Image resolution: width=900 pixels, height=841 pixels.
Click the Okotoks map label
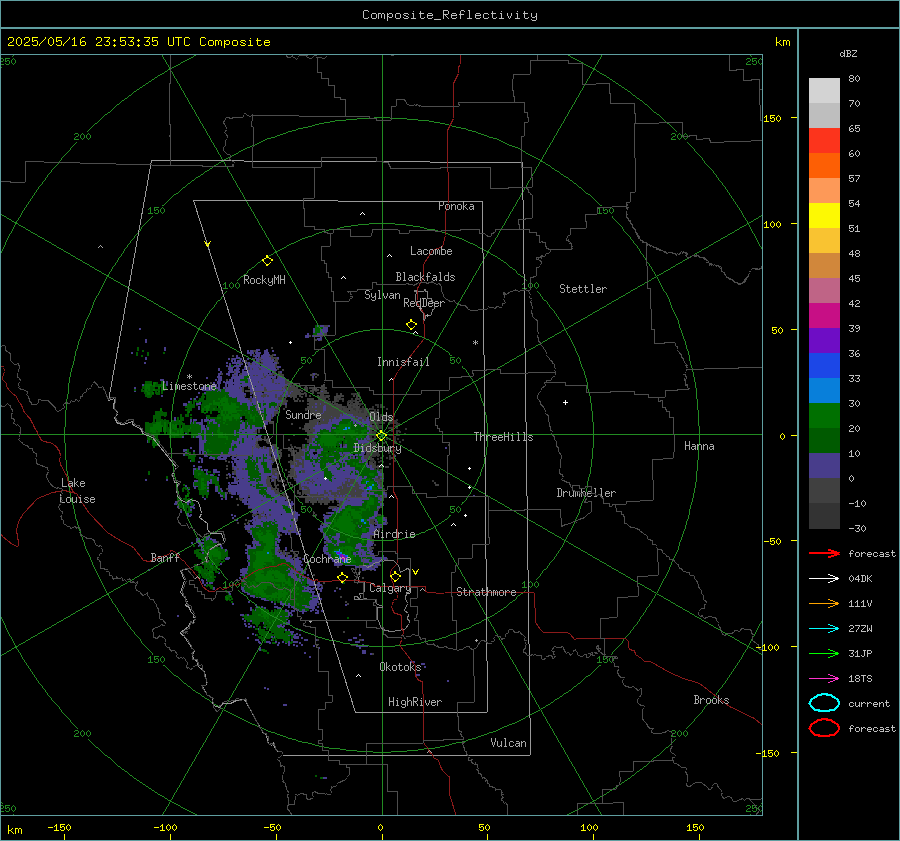[400, 666]
